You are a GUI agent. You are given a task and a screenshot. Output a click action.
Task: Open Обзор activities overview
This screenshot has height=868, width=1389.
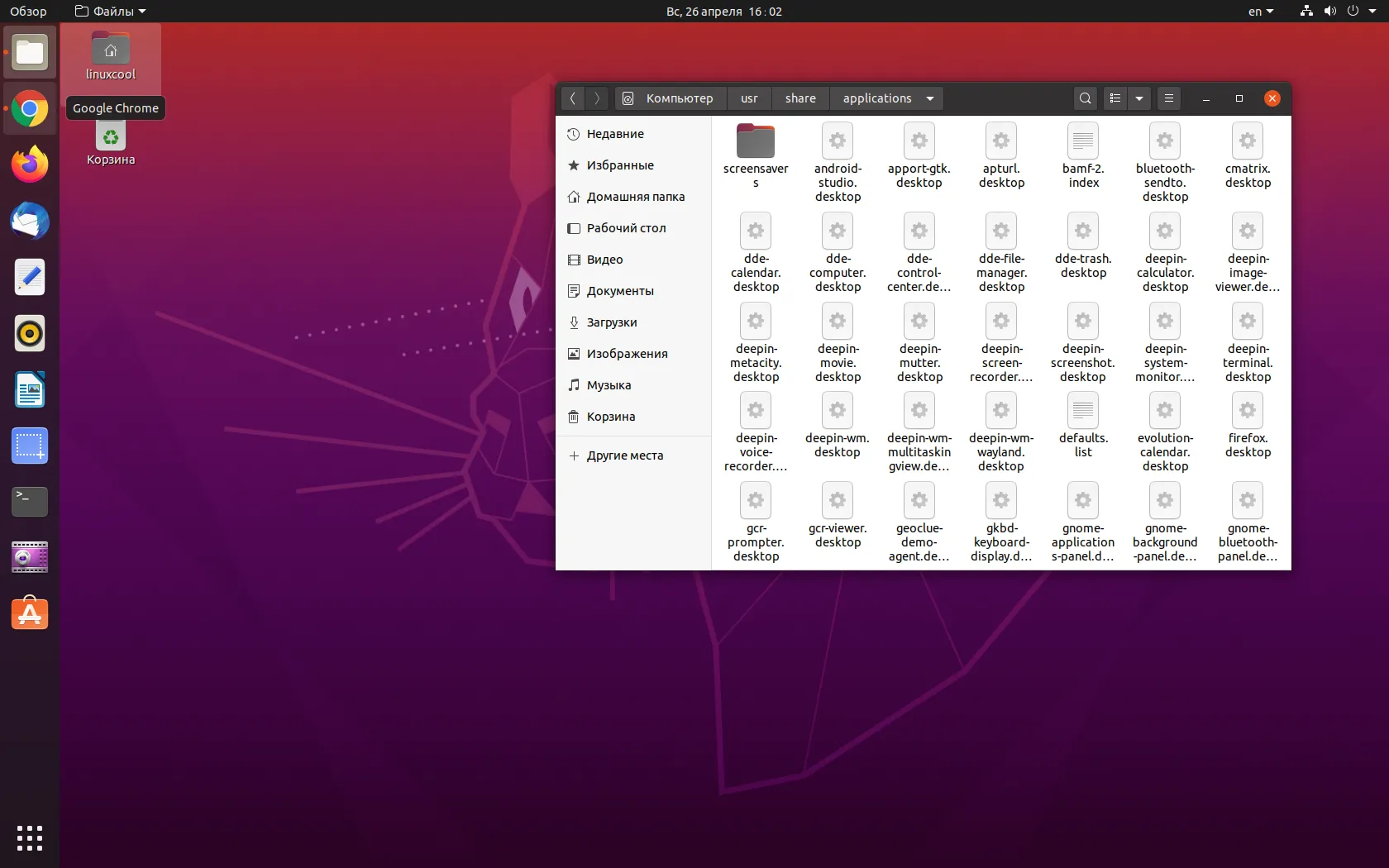[x=28, y=12]
